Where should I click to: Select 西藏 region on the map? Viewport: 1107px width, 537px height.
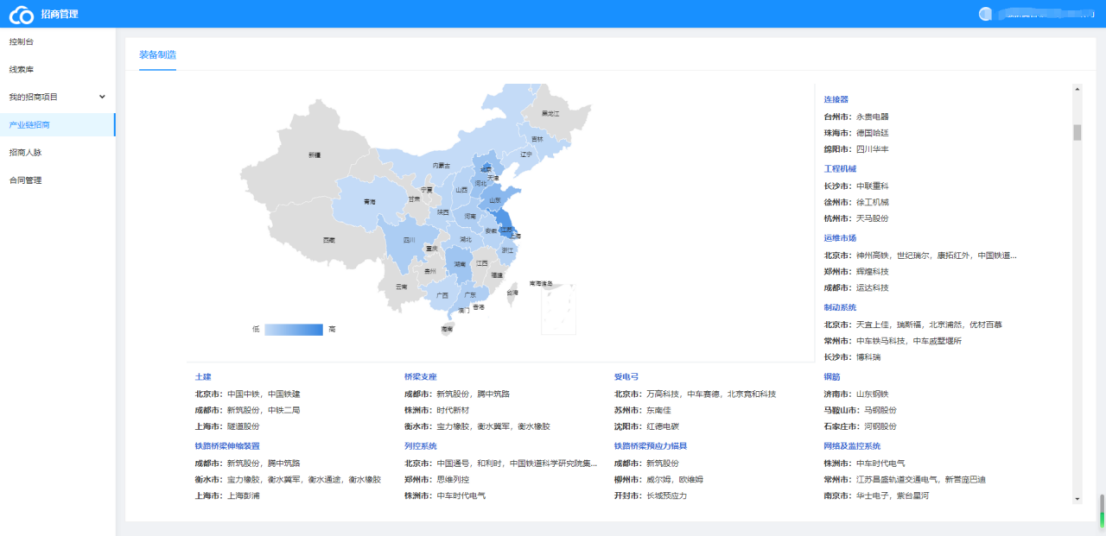329,240
